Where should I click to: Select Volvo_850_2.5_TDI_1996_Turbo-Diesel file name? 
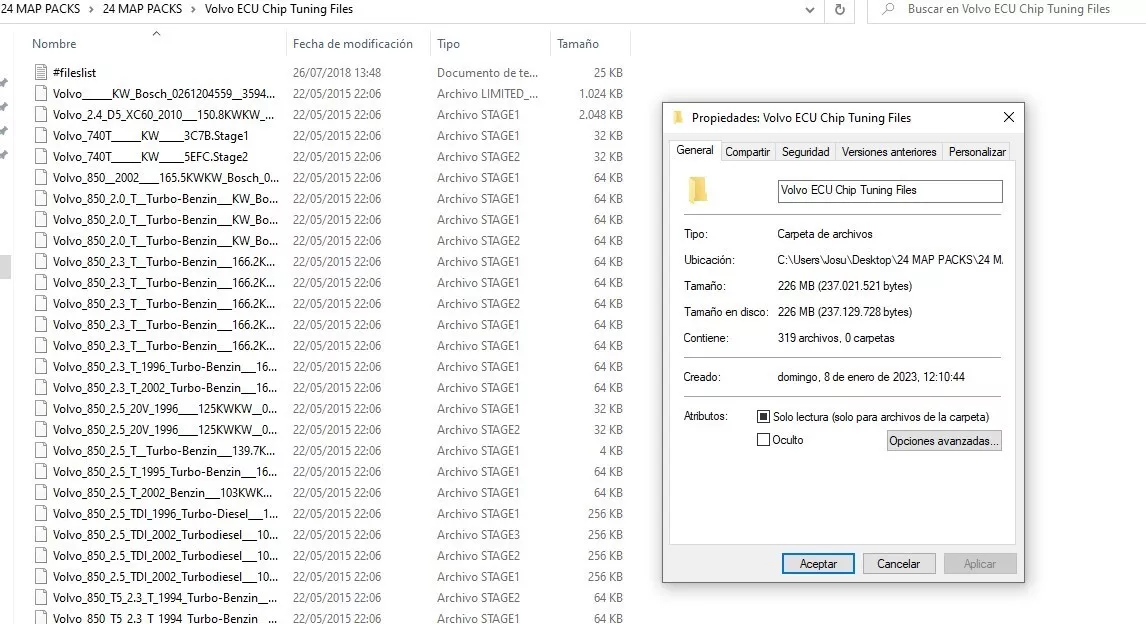(x=165, y=514)
